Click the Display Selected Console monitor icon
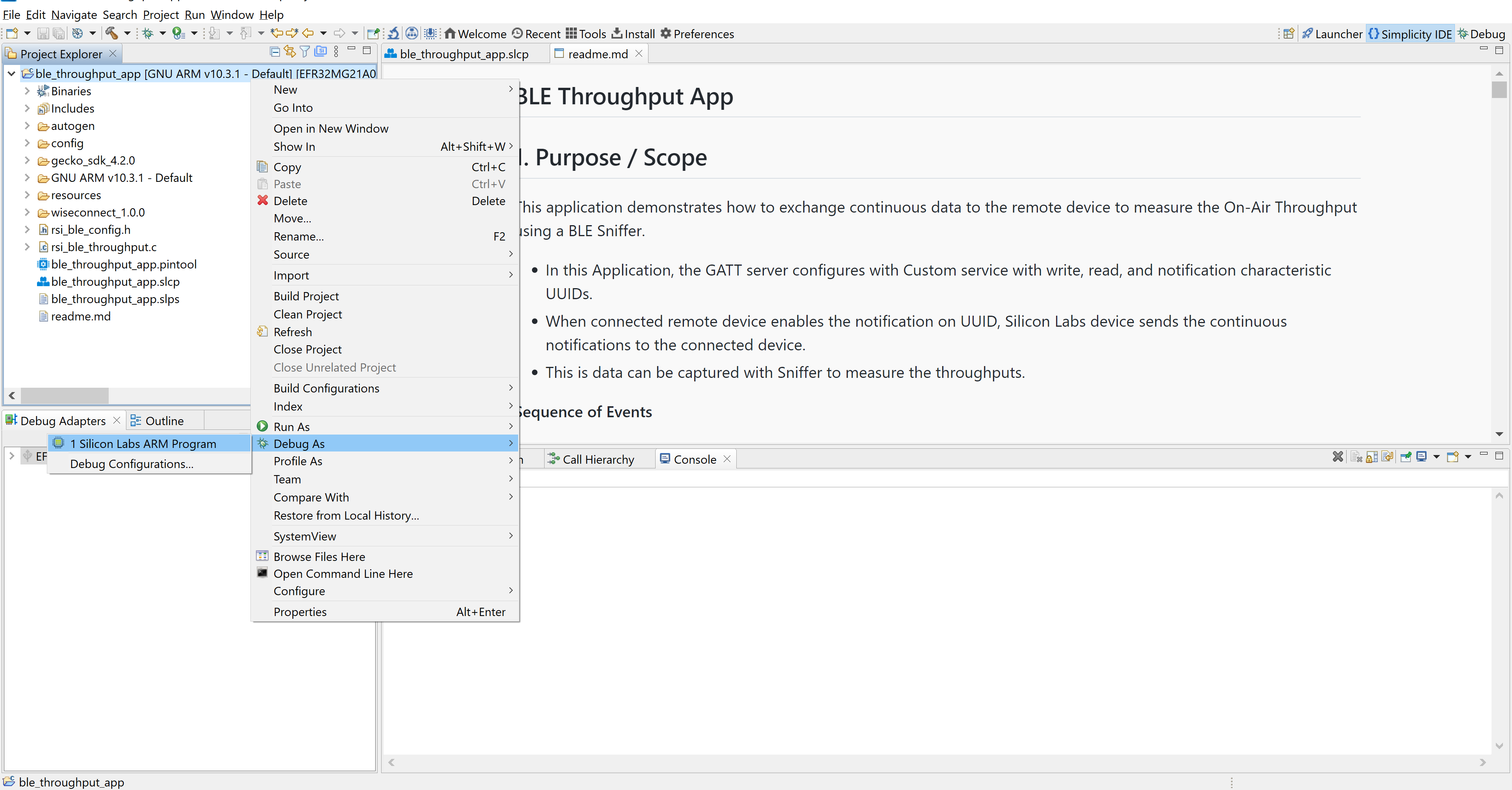 (1421, 457)
